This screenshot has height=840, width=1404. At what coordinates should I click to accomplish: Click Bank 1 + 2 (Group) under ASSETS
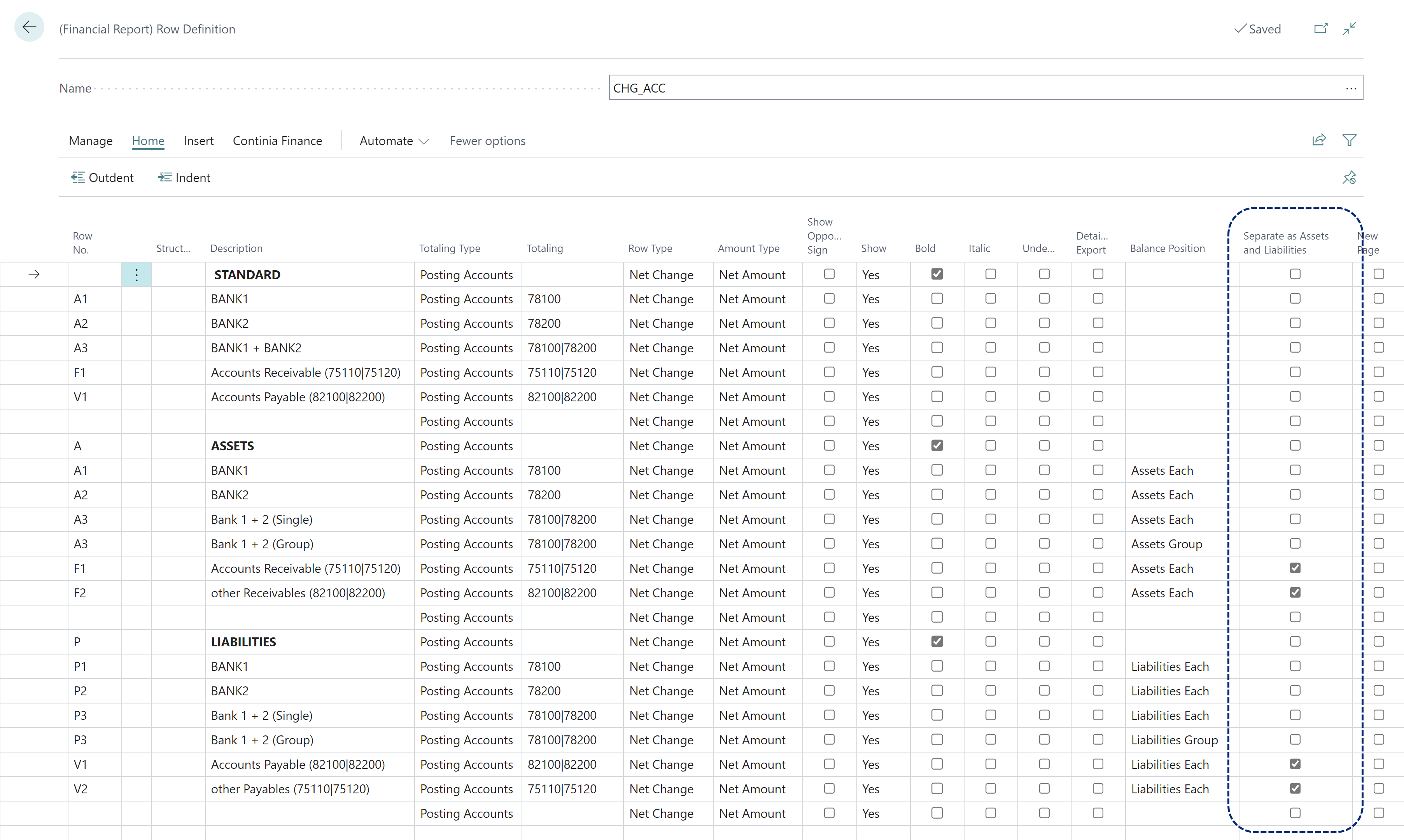coord(310,544)
